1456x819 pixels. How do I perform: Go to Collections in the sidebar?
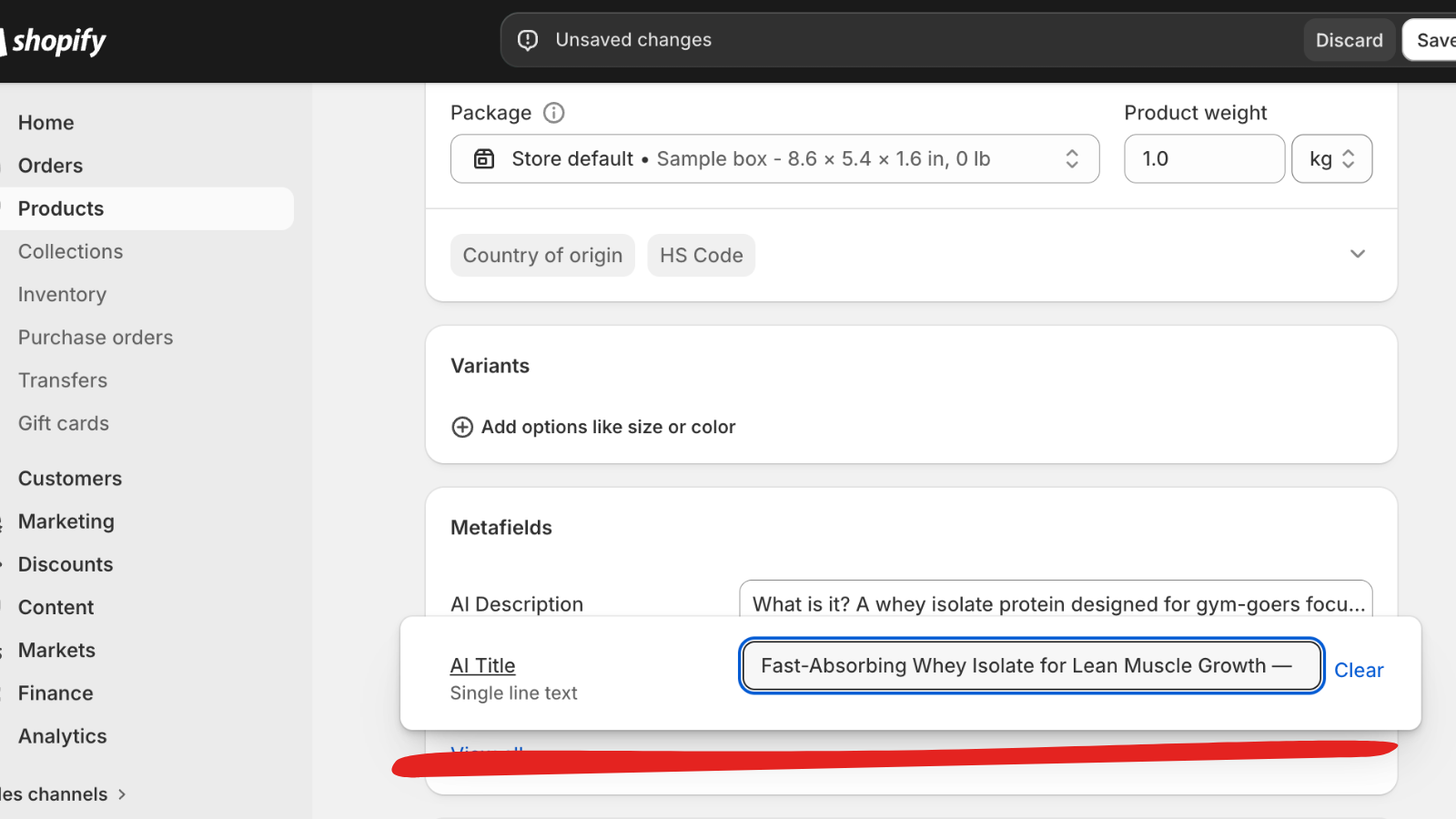70,251
